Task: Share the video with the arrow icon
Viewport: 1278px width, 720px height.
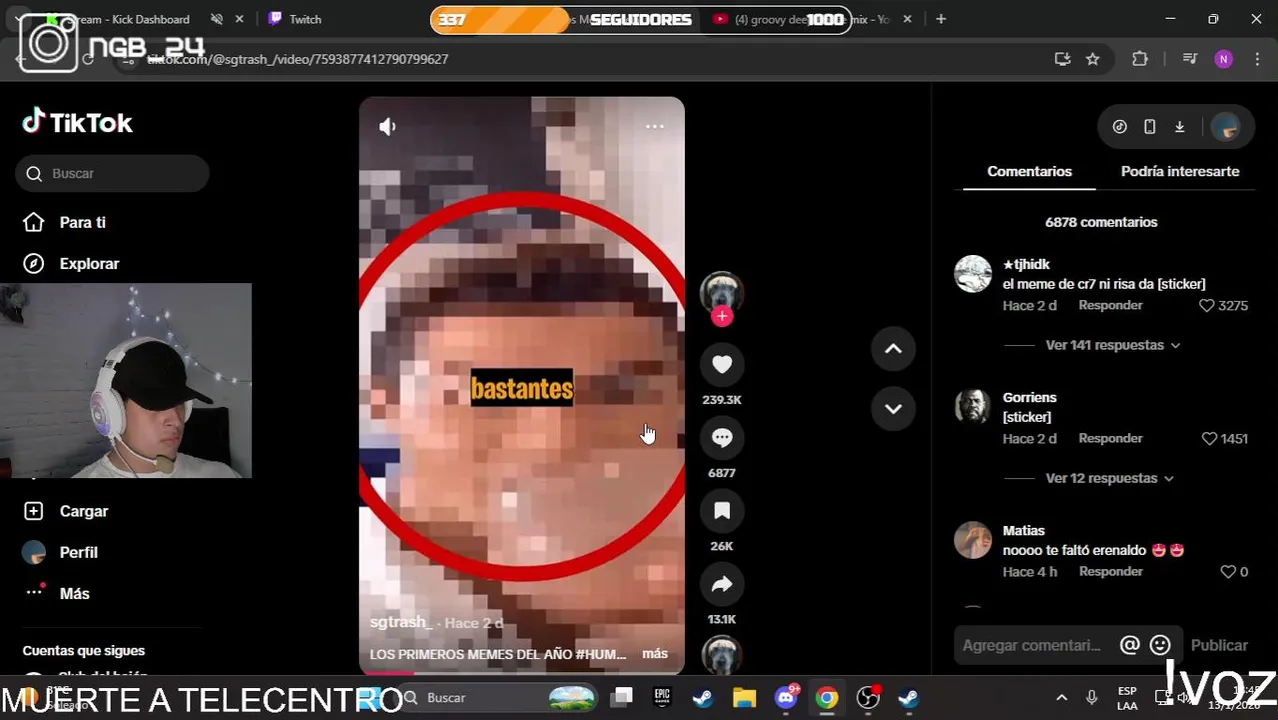Action: [x=722, y=584]
